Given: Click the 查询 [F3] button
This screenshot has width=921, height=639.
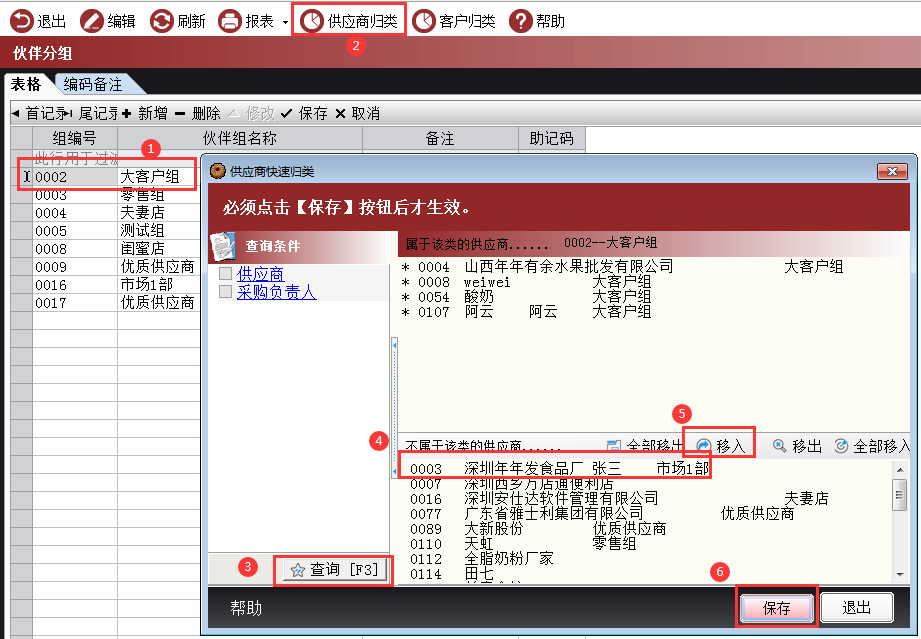Looking at the screenshot, I should click(335, 570).
